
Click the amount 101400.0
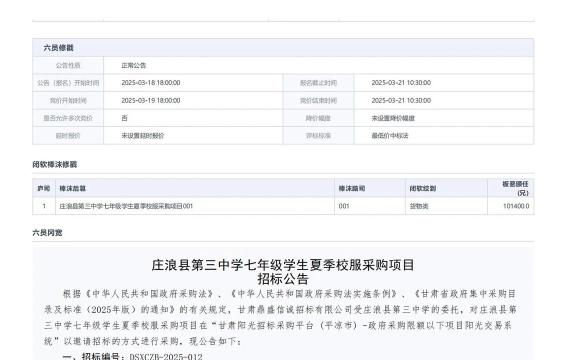click(x=516, y=206)
